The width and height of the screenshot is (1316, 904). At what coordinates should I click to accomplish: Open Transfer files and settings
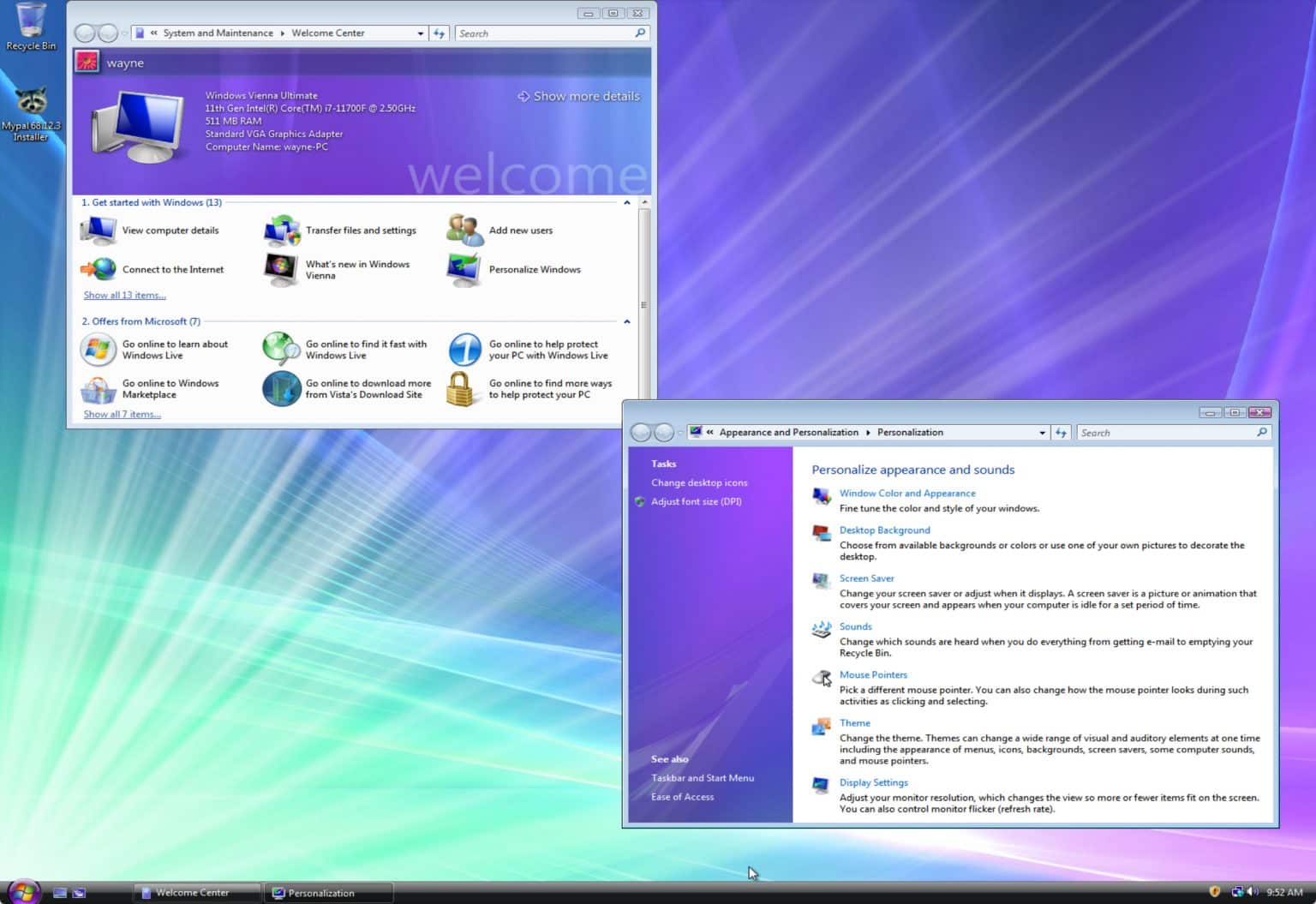pos(281,230)
